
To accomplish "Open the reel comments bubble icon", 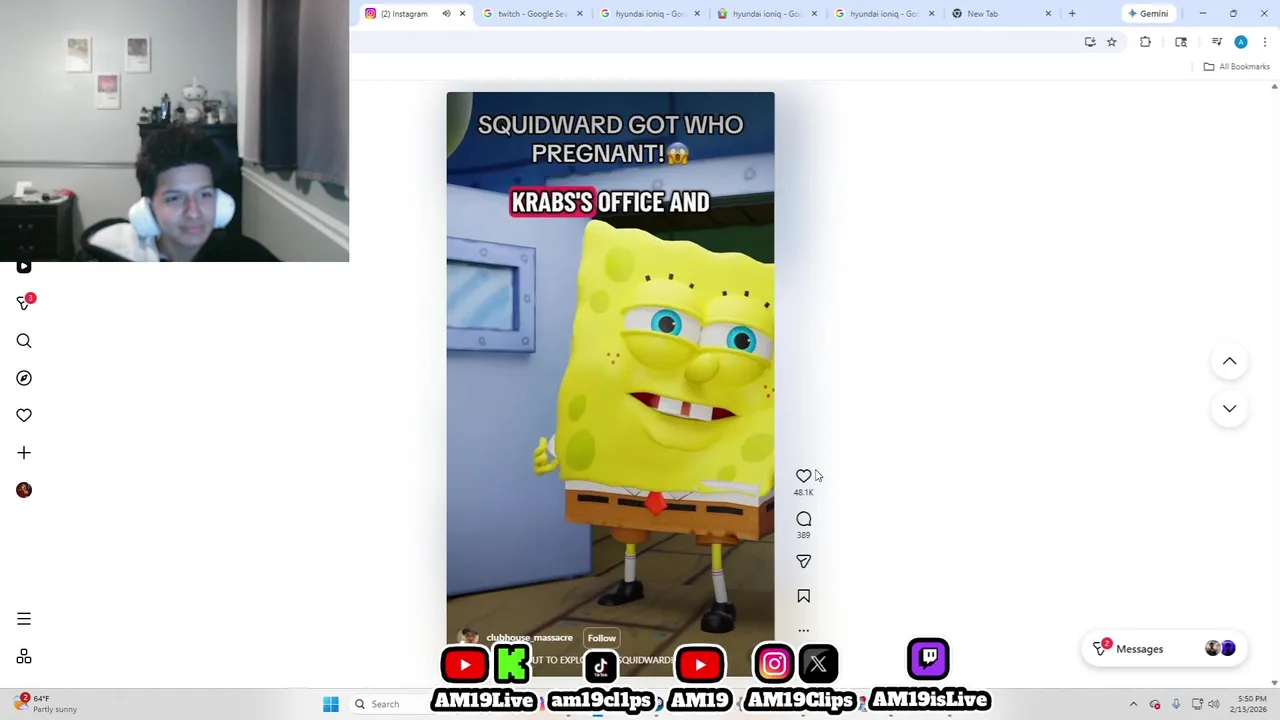I will [x=803, y=519].
